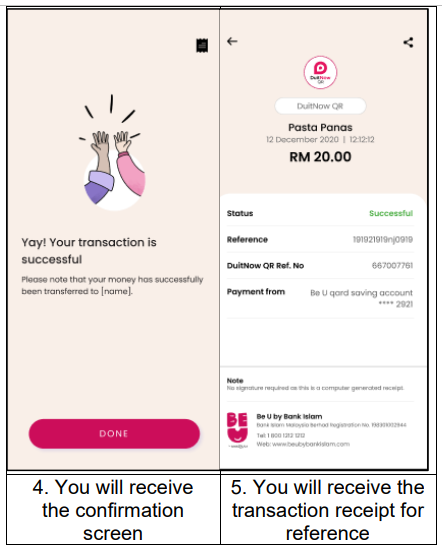This screenshot has width=442, height=550.
Task: Tap the DONE button
Action: click(x=114, y=434)
